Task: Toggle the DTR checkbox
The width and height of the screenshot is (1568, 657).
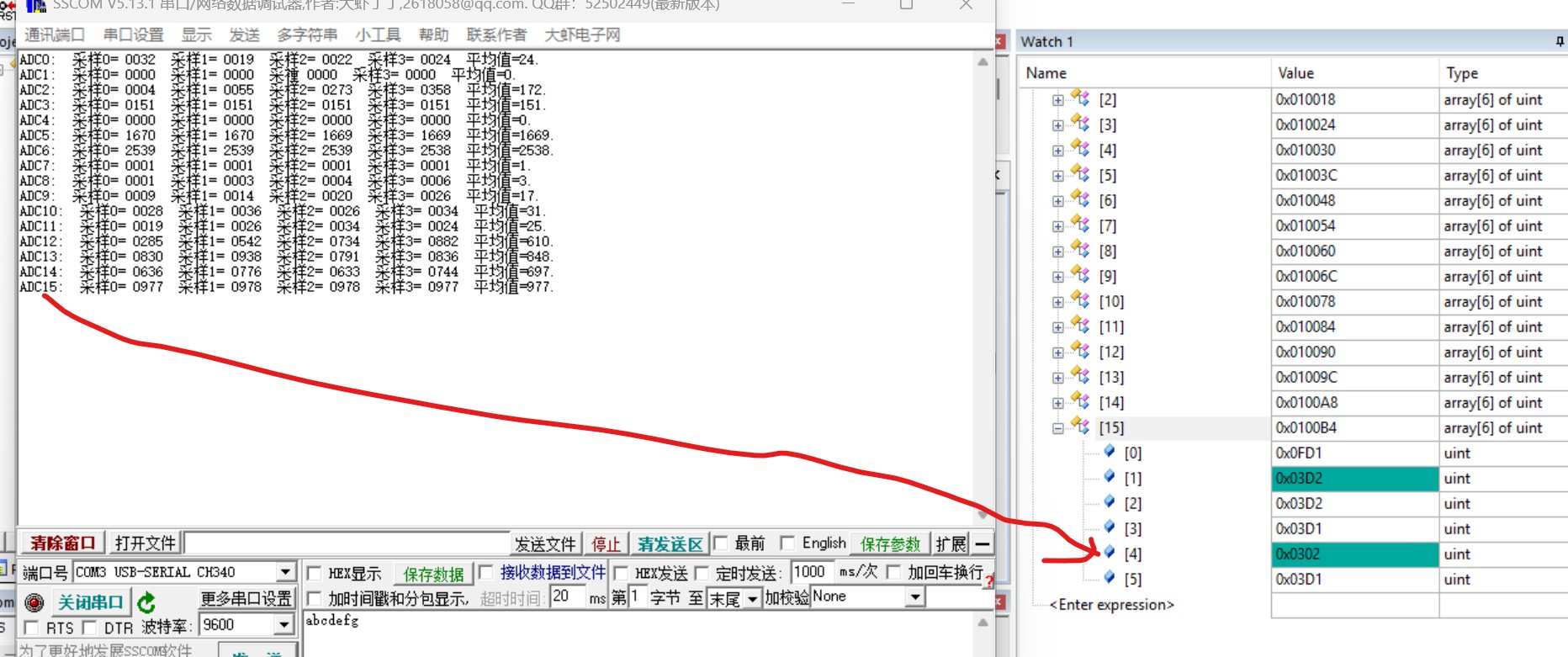Action: [89, 628]
